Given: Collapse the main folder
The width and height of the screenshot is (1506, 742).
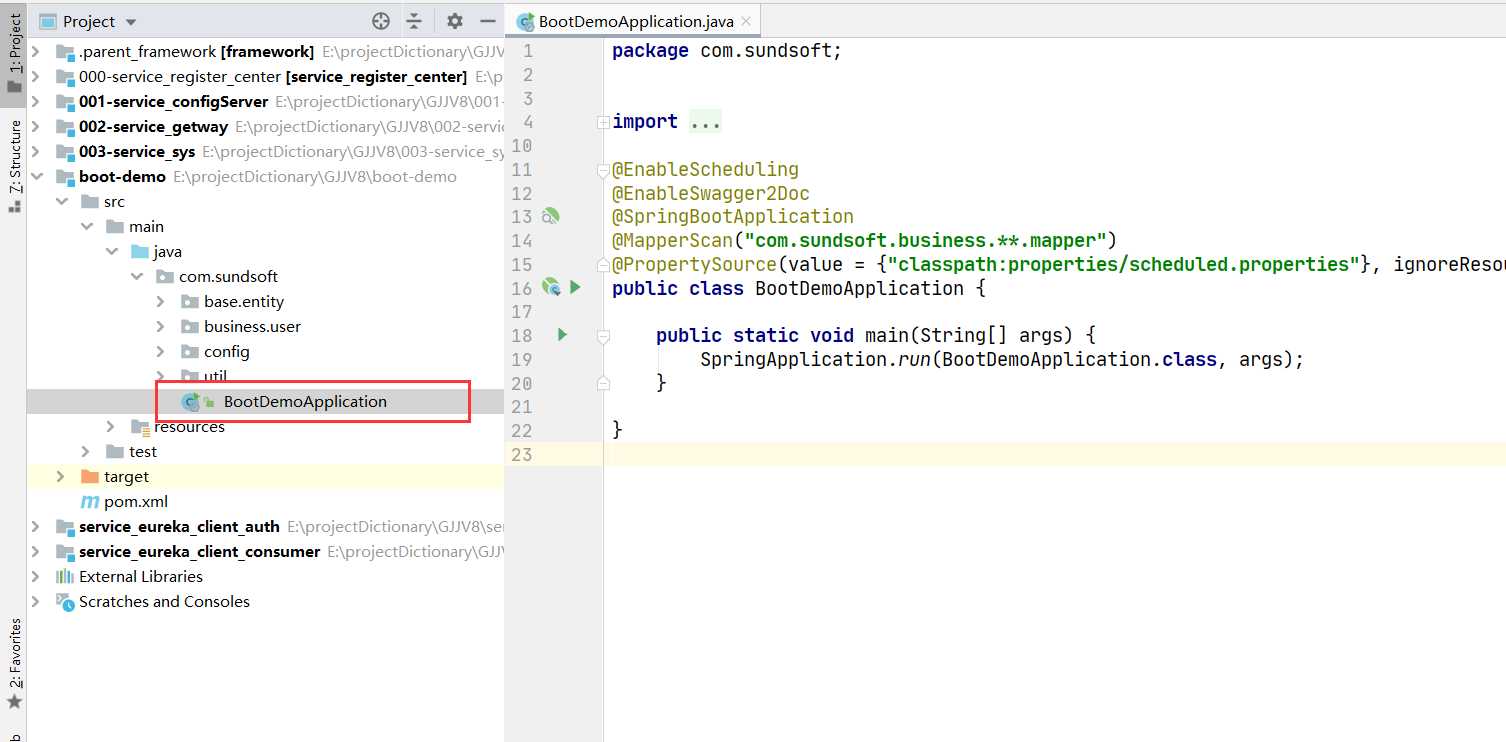Looking at the screenshot, I should [86, 226].
